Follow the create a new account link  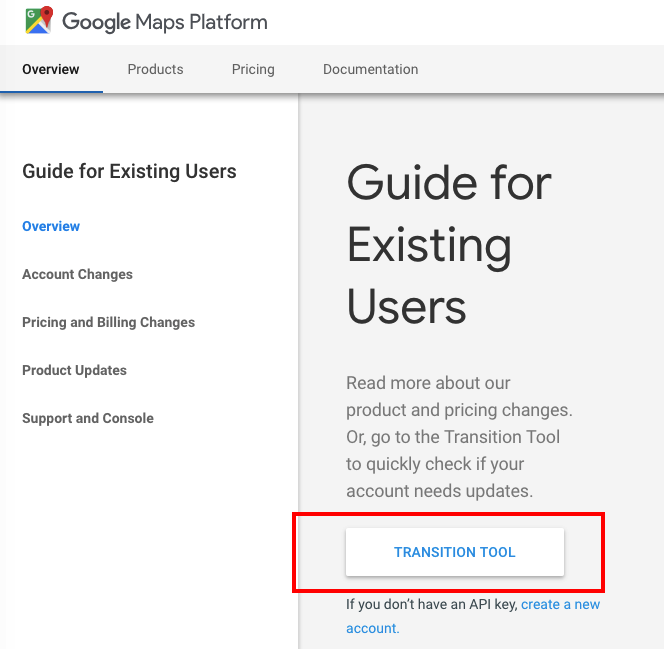click(x=560, y=605)
